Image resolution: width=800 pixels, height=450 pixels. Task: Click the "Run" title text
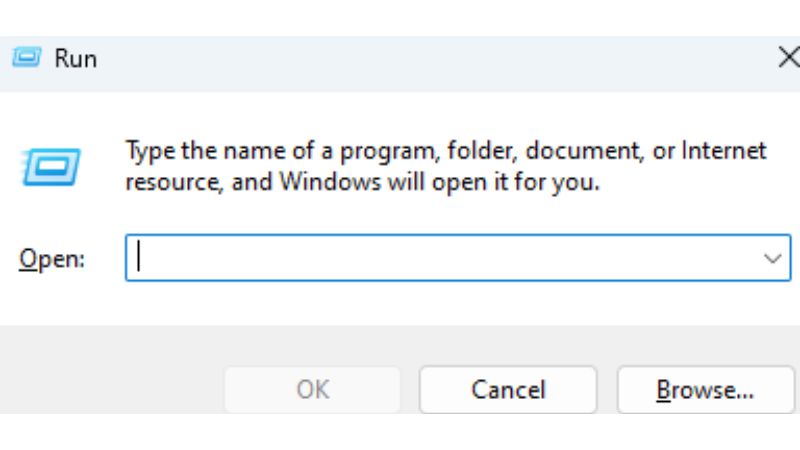[x=75, y=59]
